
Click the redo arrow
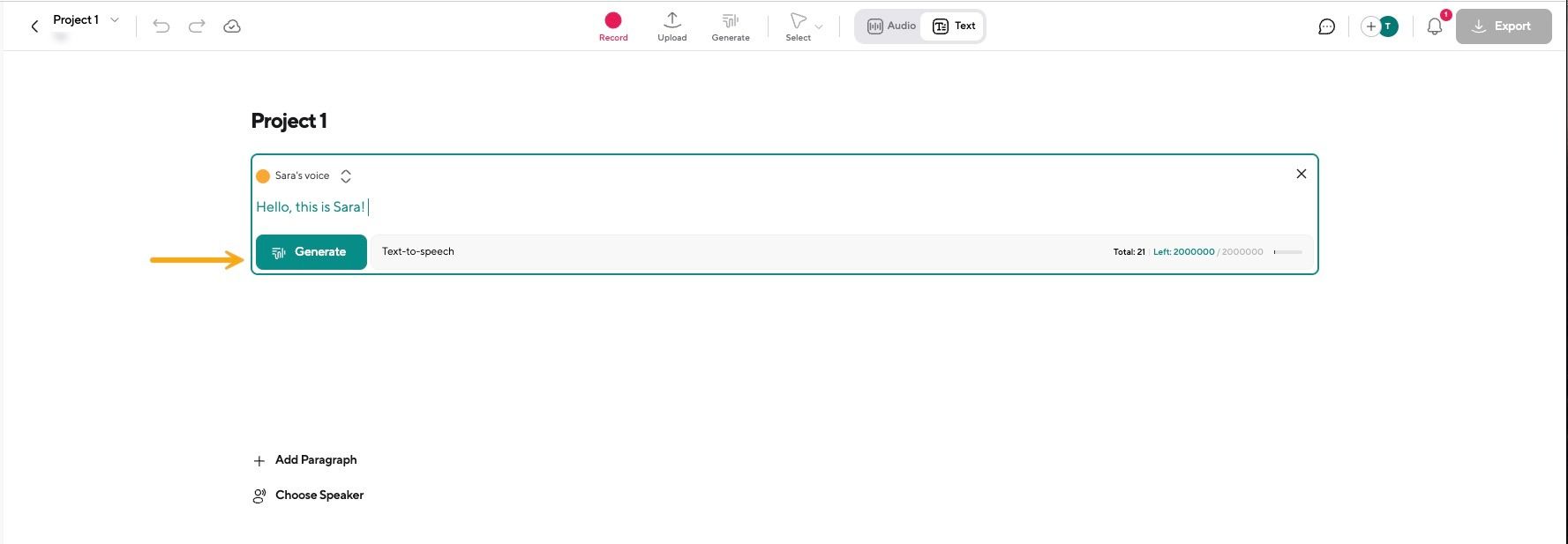[197, 26]
